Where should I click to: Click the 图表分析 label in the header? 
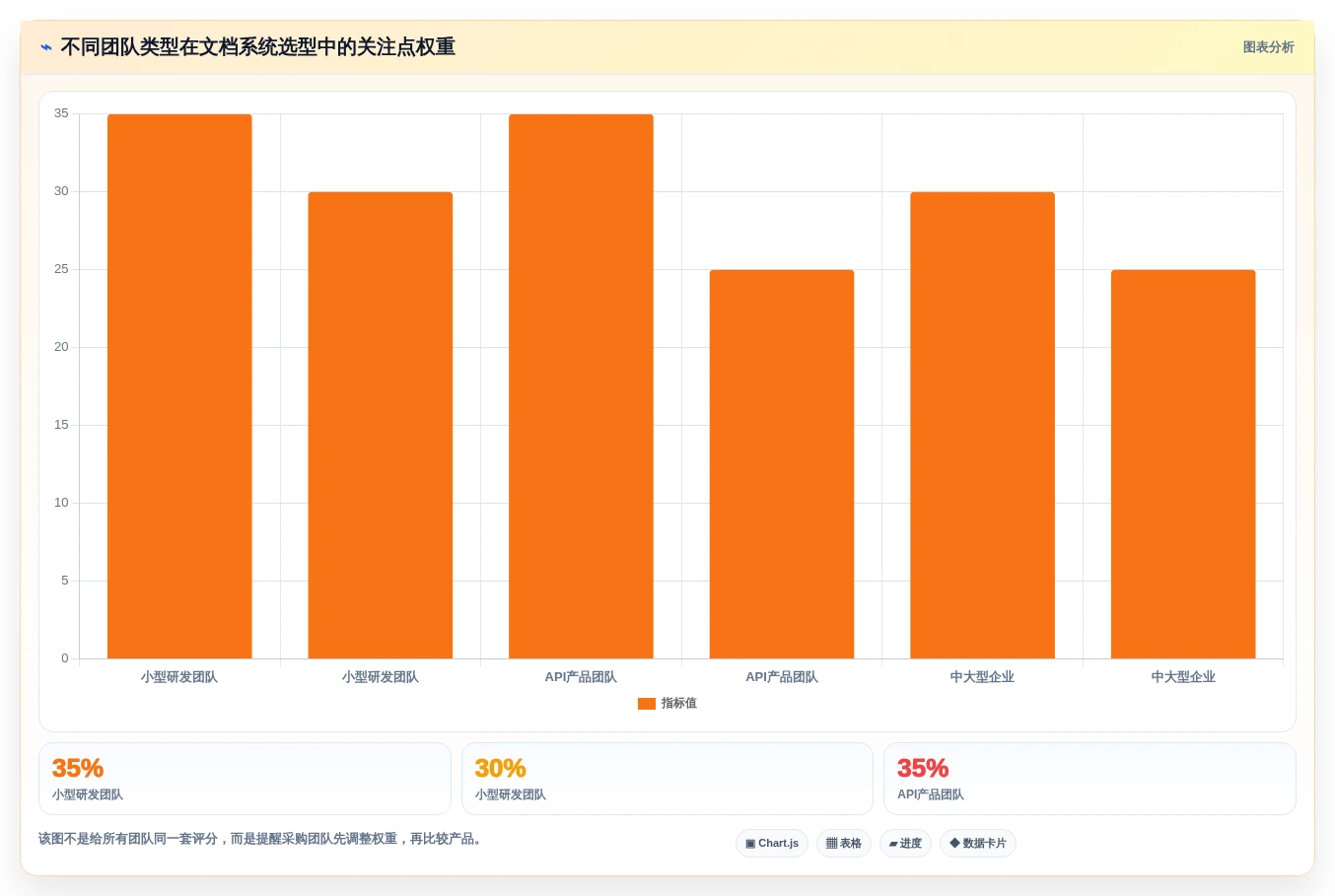[1268, 47]
